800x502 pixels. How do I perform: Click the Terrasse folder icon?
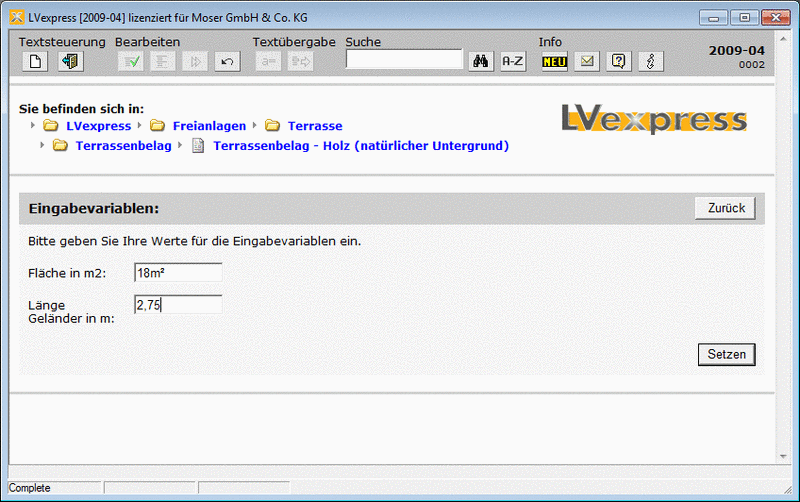(x=272, y=126)
